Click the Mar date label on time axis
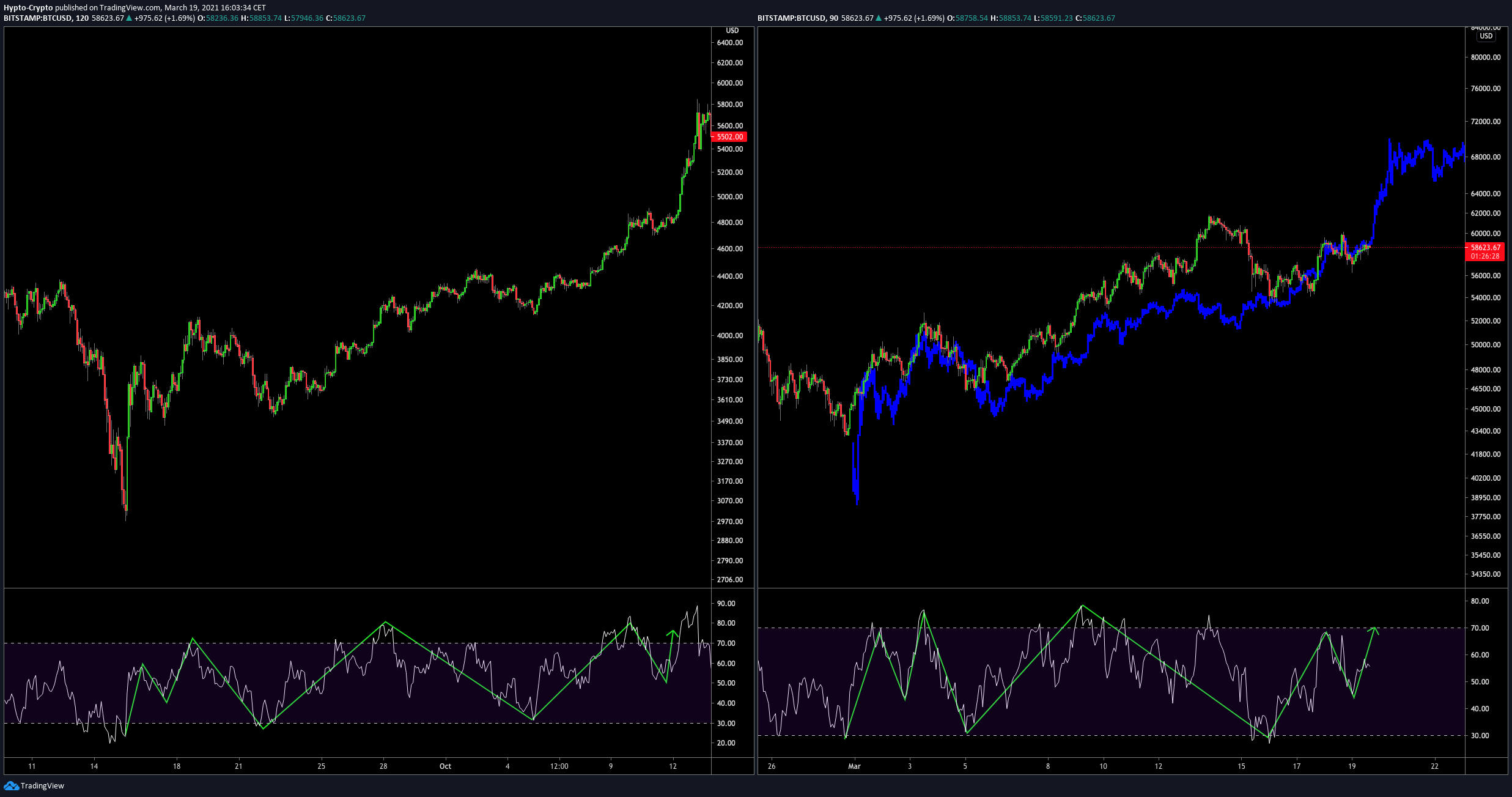The height and width of the screenshot is (797, 1512). (854, 766)
